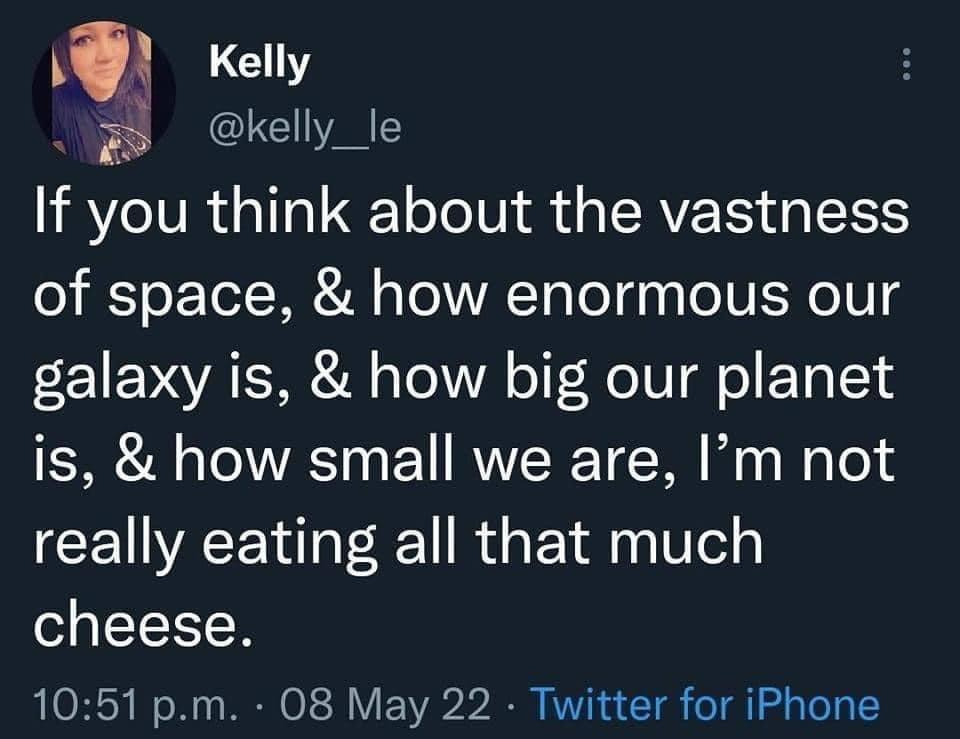Viewport: 960px width, 739px height.
Task: Open the tweet's three-dot more options menu
Action: tap(907, 66)
